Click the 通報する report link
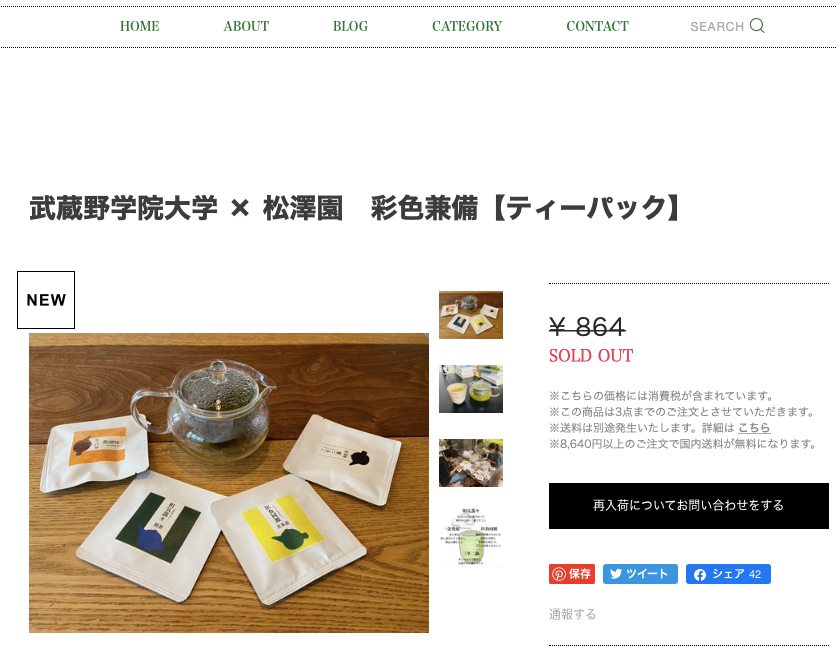The height and width of the screenshot is (662, 837). point(572,614)
